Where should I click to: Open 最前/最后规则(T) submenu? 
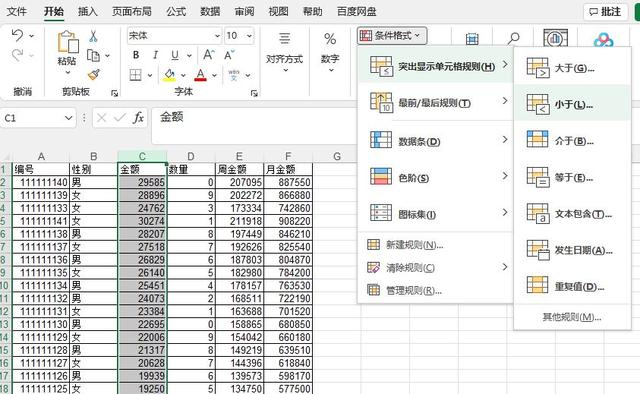coord(436,102)
